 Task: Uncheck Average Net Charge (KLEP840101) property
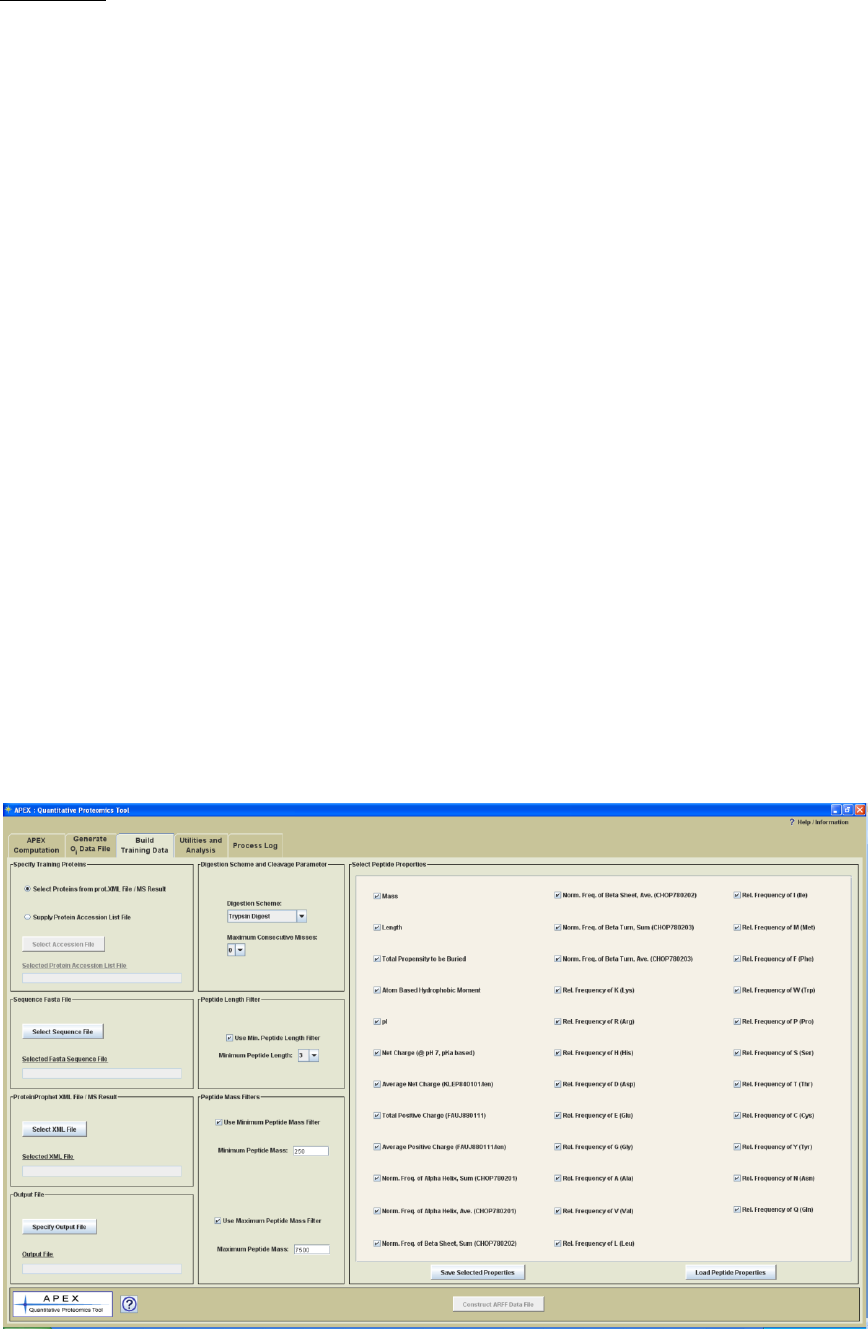pos(377,1084)
